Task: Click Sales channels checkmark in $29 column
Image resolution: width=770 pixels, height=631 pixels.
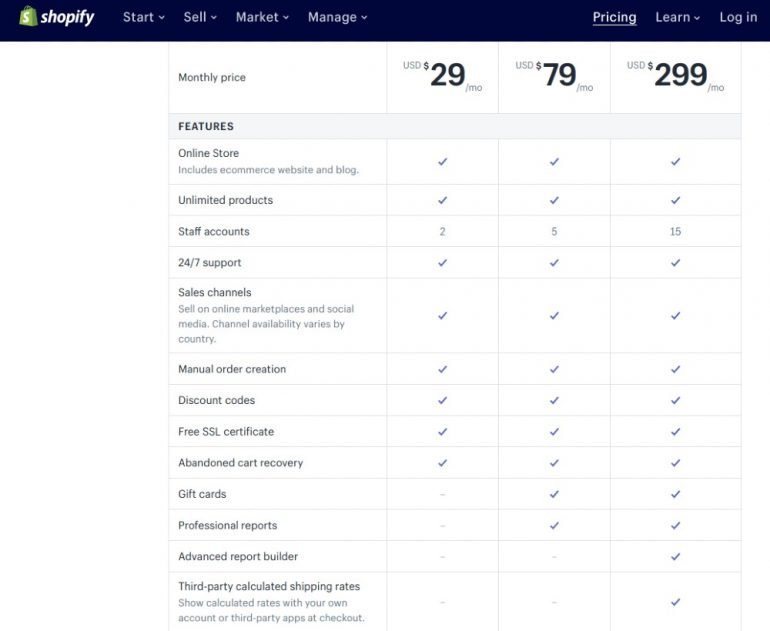Action: (442, 315)
